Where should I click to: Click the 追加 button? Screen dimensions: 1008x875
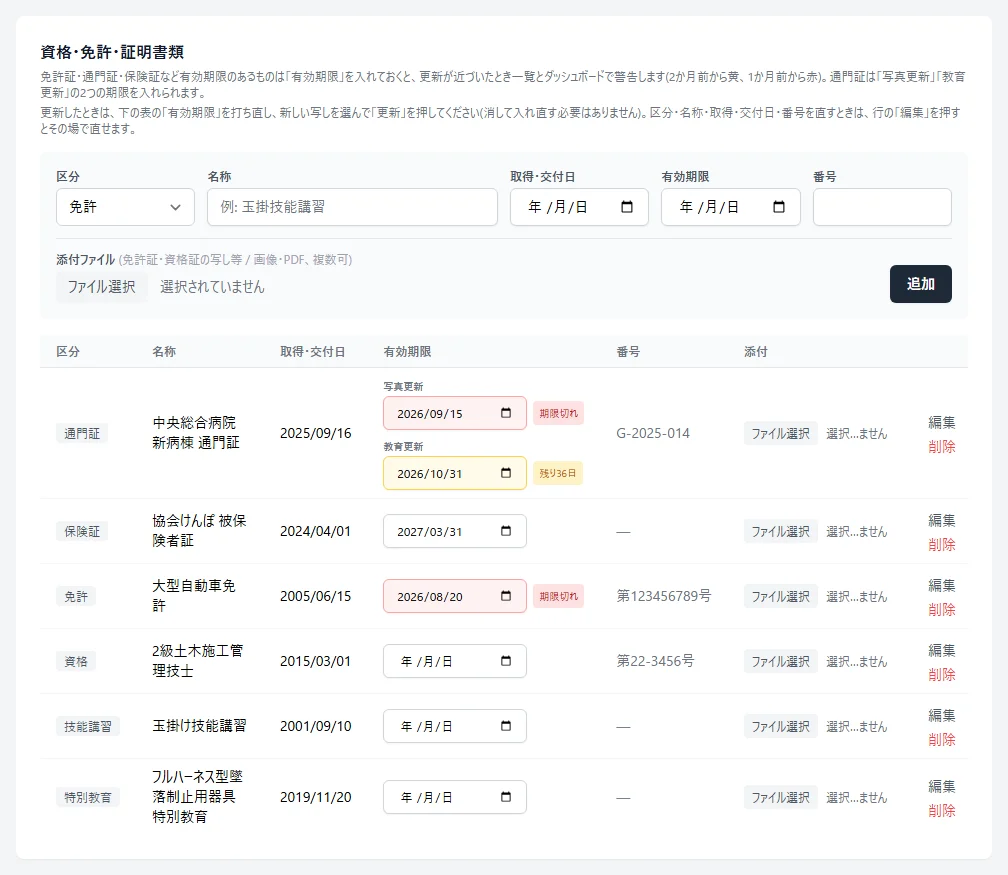(x=921, y=284)
